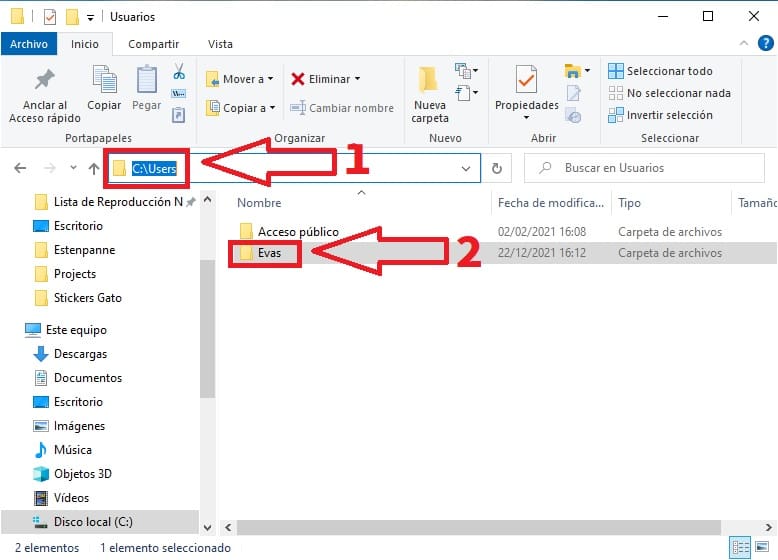Open the Mover a dropdown
The image size is (778, 560).
click(240, 79)
